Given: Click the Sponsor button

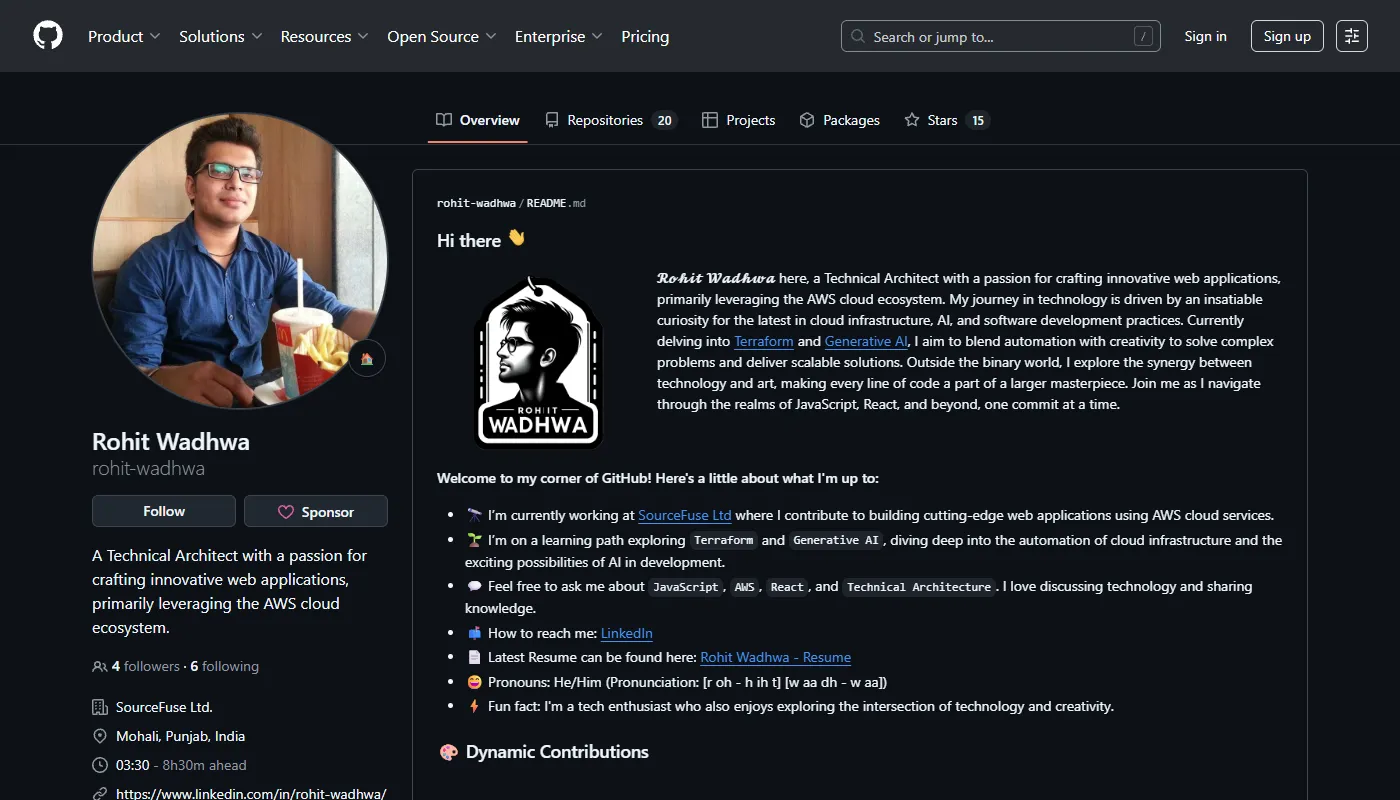Looking at the screenshot, I should pos(316,511).
